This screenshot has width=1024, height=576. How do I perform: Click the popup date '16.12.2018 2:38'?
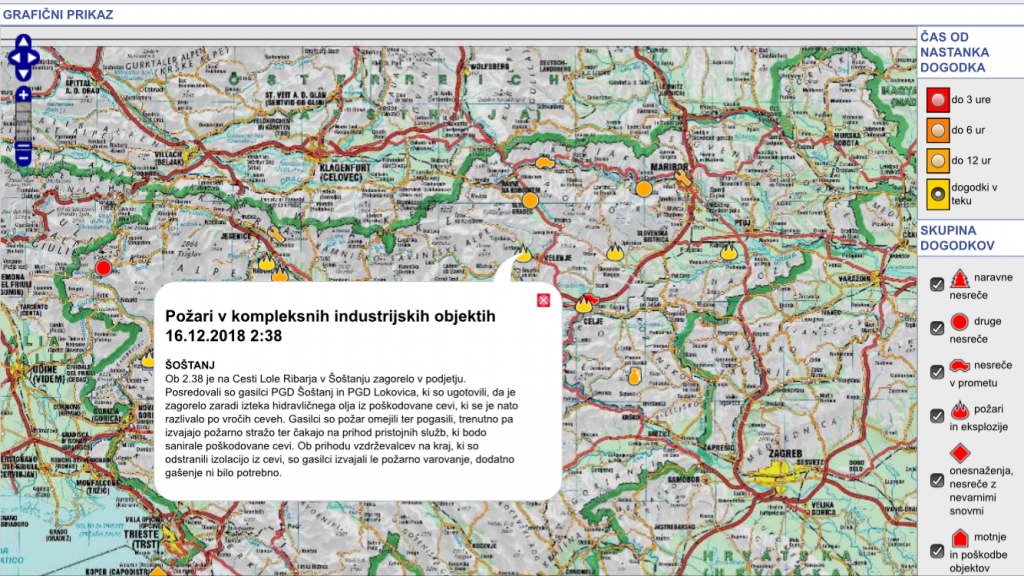click(x=223, y=336)
